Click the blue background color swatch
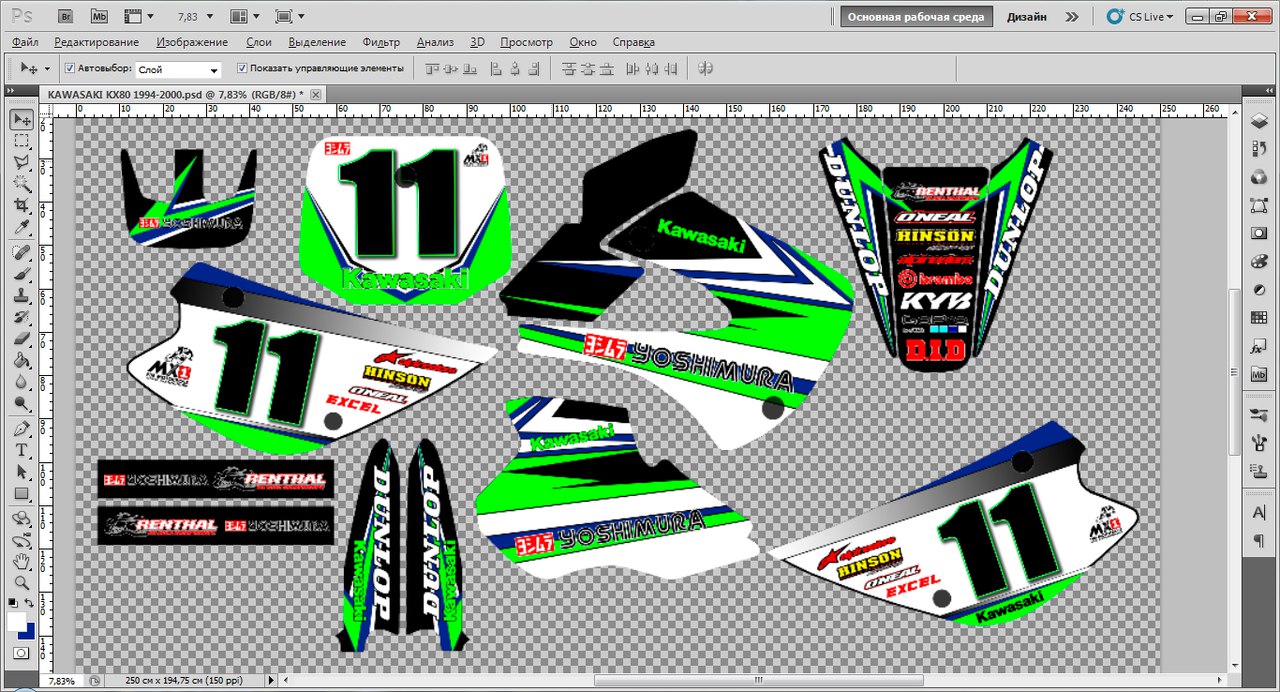This screenshot has width=1280, height=692. [x=29, y=634]
